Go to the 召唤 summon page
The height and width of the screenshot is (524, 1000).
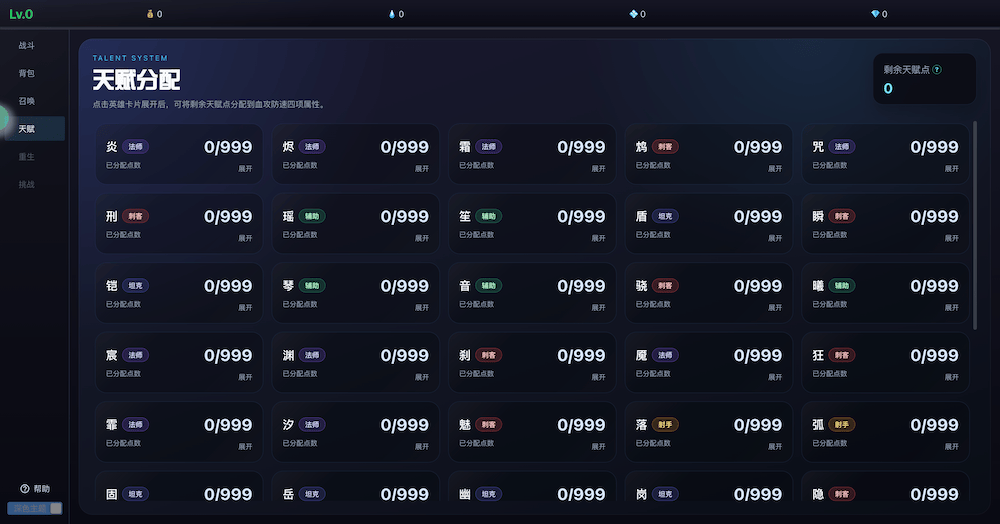[27, 101]
